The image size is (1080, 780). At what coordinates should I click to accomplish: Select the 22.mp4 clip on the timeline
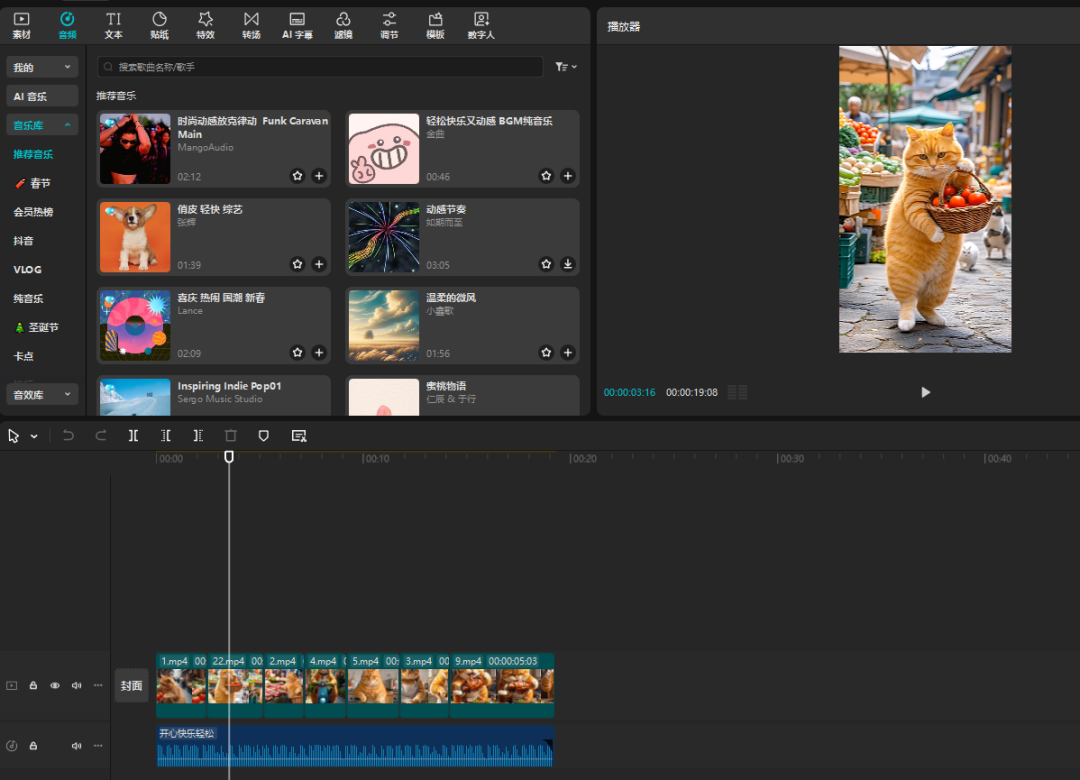[x=236, y=686]
